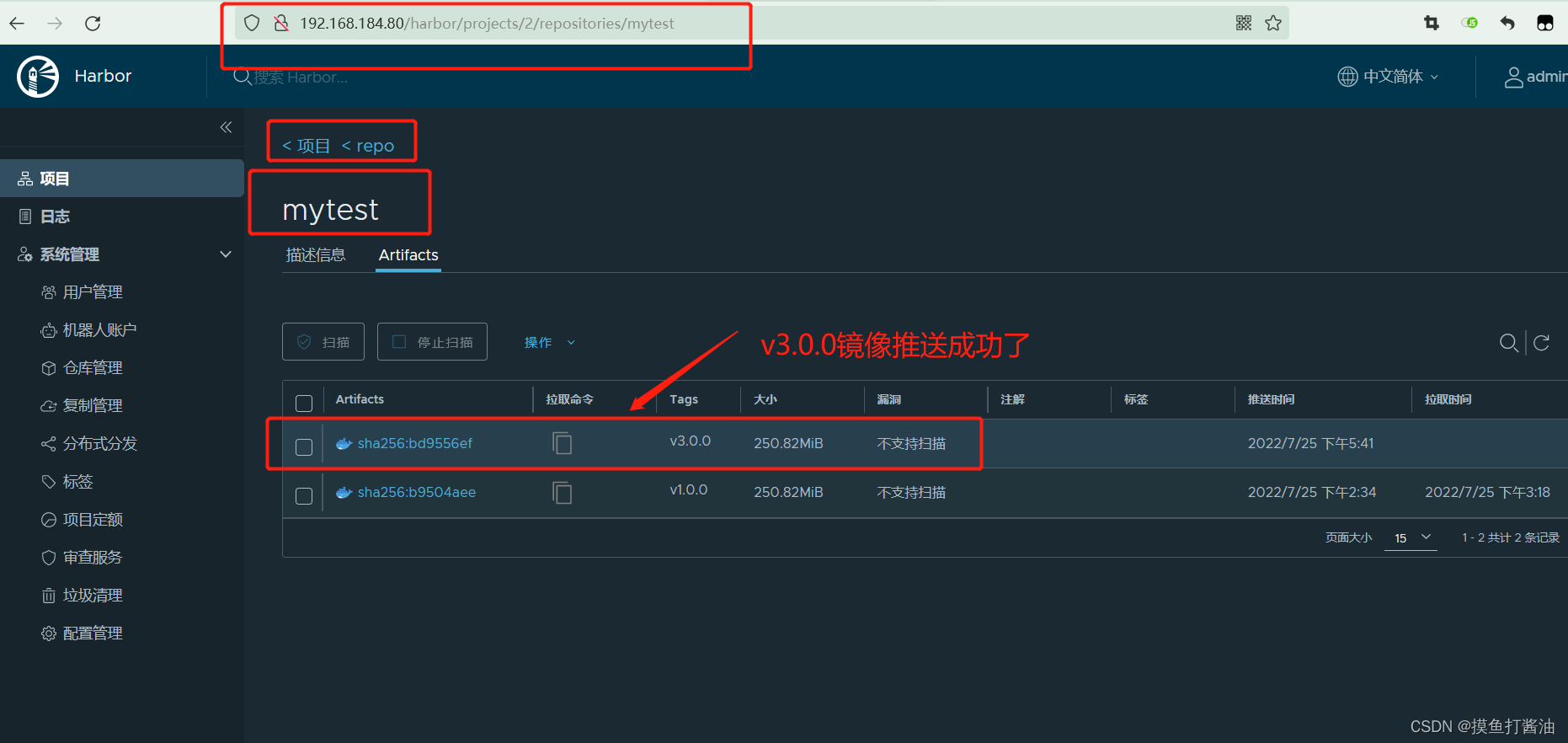Click the globe language icon
Image resolution: width=1568 pixels, height=743 pixels.
click(x=1347, y=77)
